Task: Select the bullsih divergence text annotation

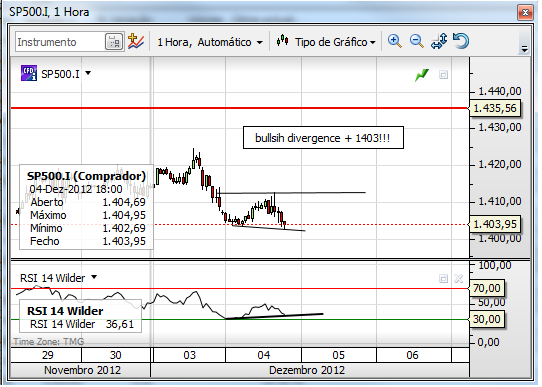Action: [323, 138]
